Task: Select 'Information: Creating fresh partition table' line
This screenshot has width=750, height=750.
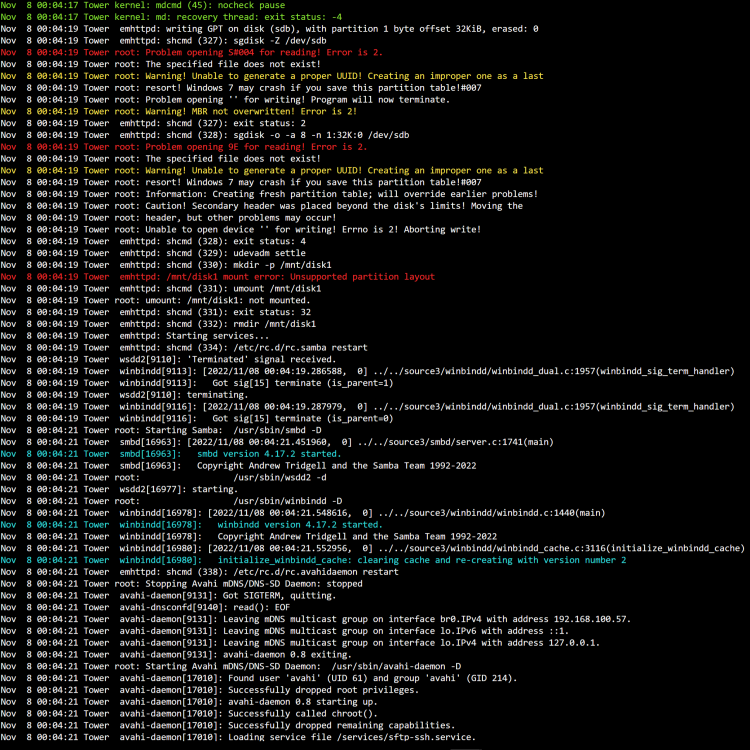Action: click(269, 194)
